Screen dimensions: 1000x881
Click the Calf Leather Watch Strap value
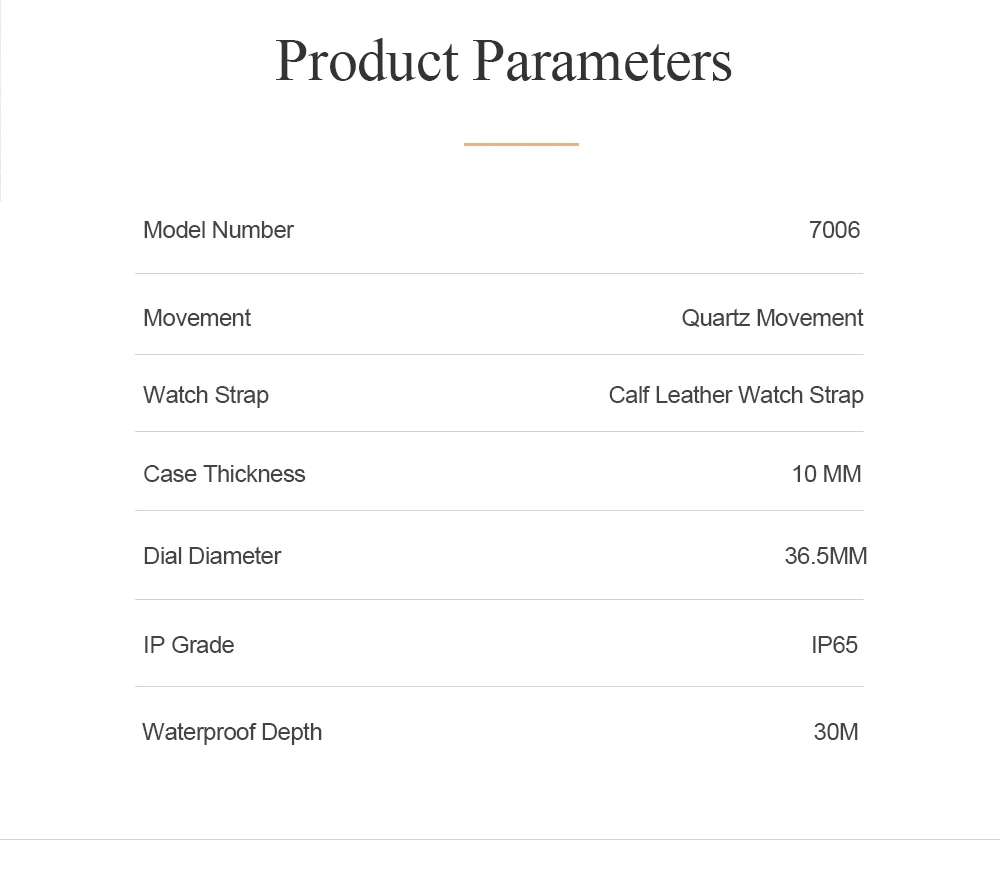736,395
